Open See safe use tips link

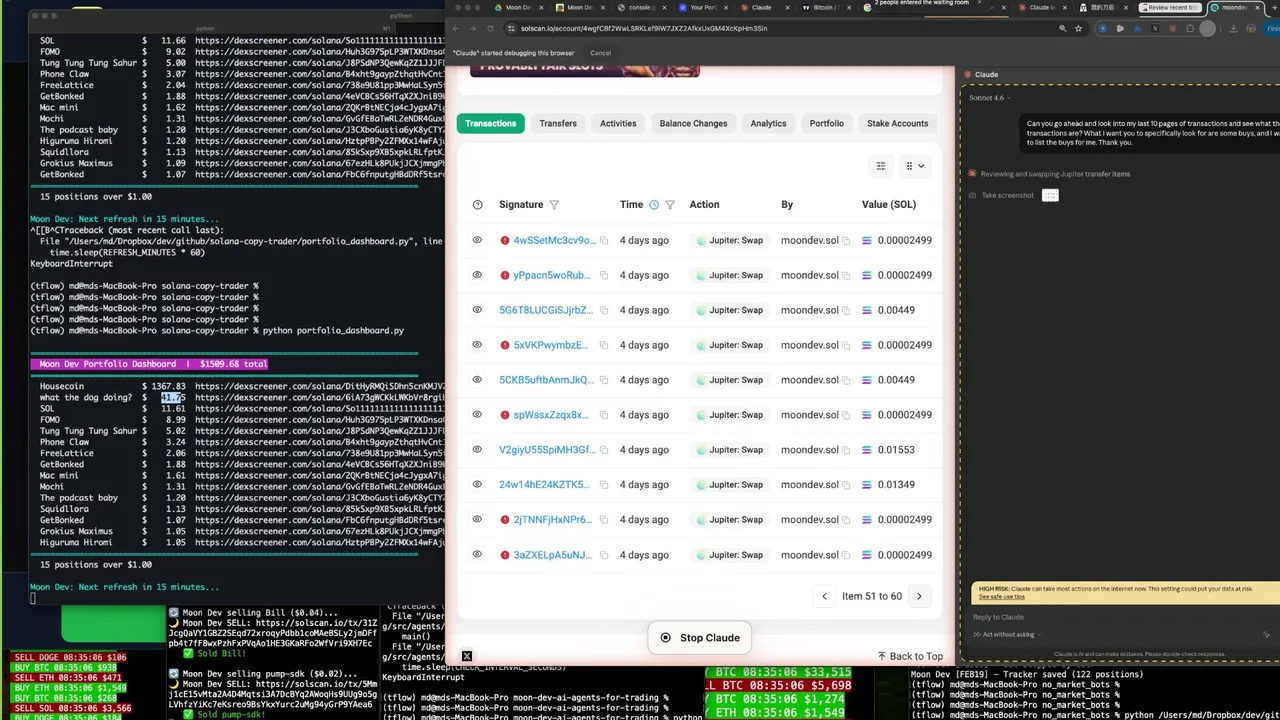point(1001,597)
